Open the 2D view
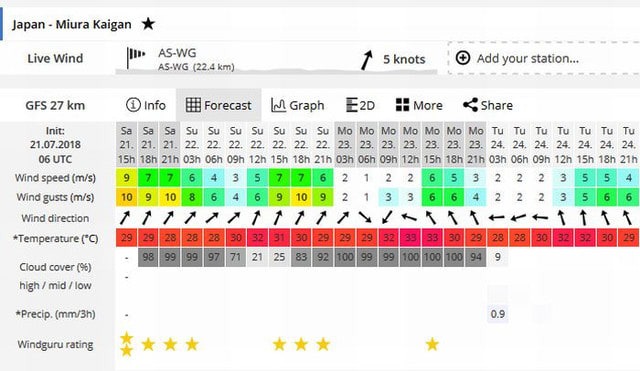This screenshot has height=371, width=640. point(360,105)
